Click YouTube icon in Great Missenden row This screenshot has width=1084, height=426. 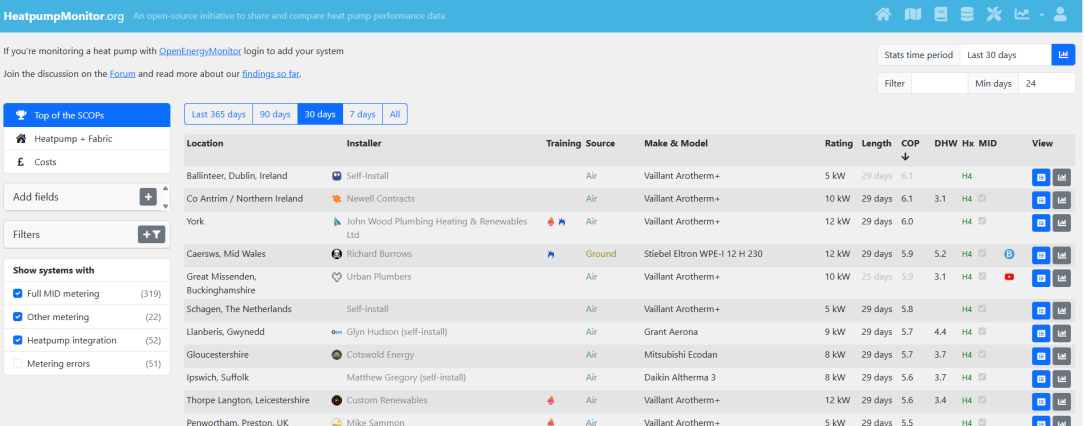[1009, 277]
